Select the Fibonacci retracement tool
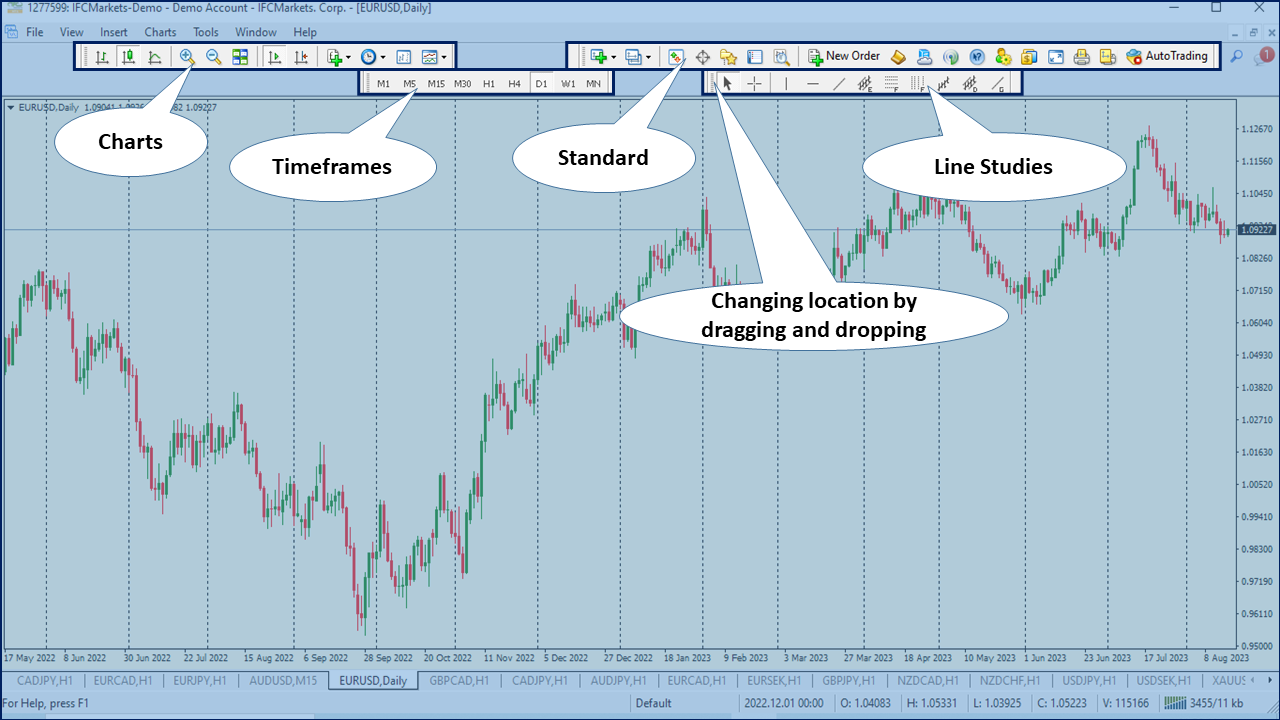Image resolution: width=1280 pixels, height=720 pixels. click(x=892, y=84)
